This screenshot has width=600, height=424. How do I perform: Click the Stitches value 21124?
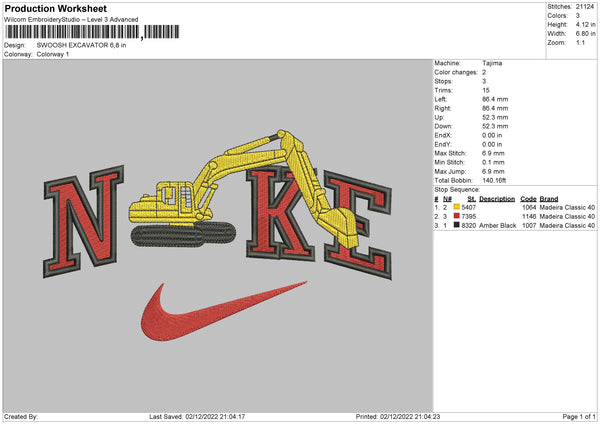tap(585, 7)
